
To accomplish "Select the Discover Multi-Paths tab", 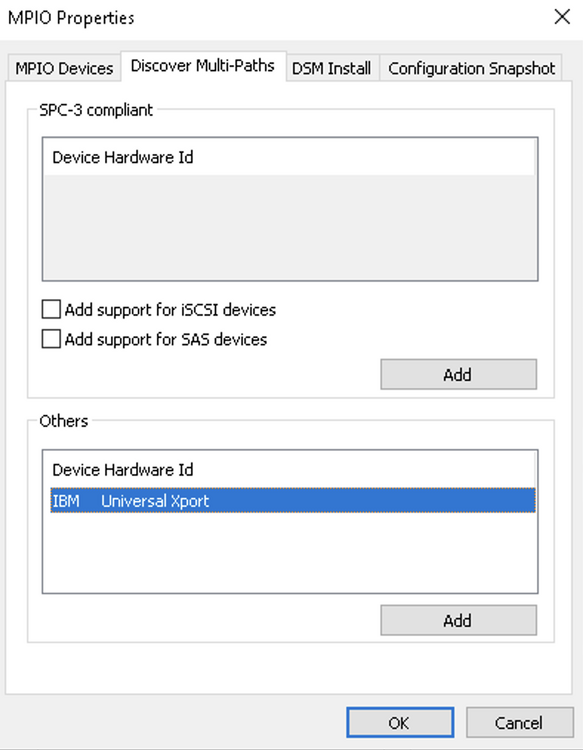I will (203, 66).
